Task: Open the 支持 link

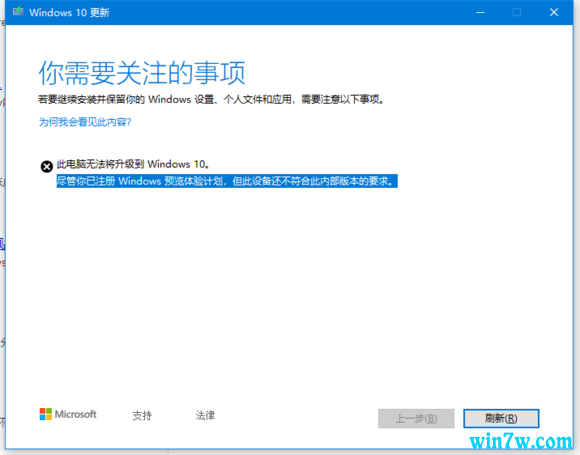Action: [x=142, y=415]
